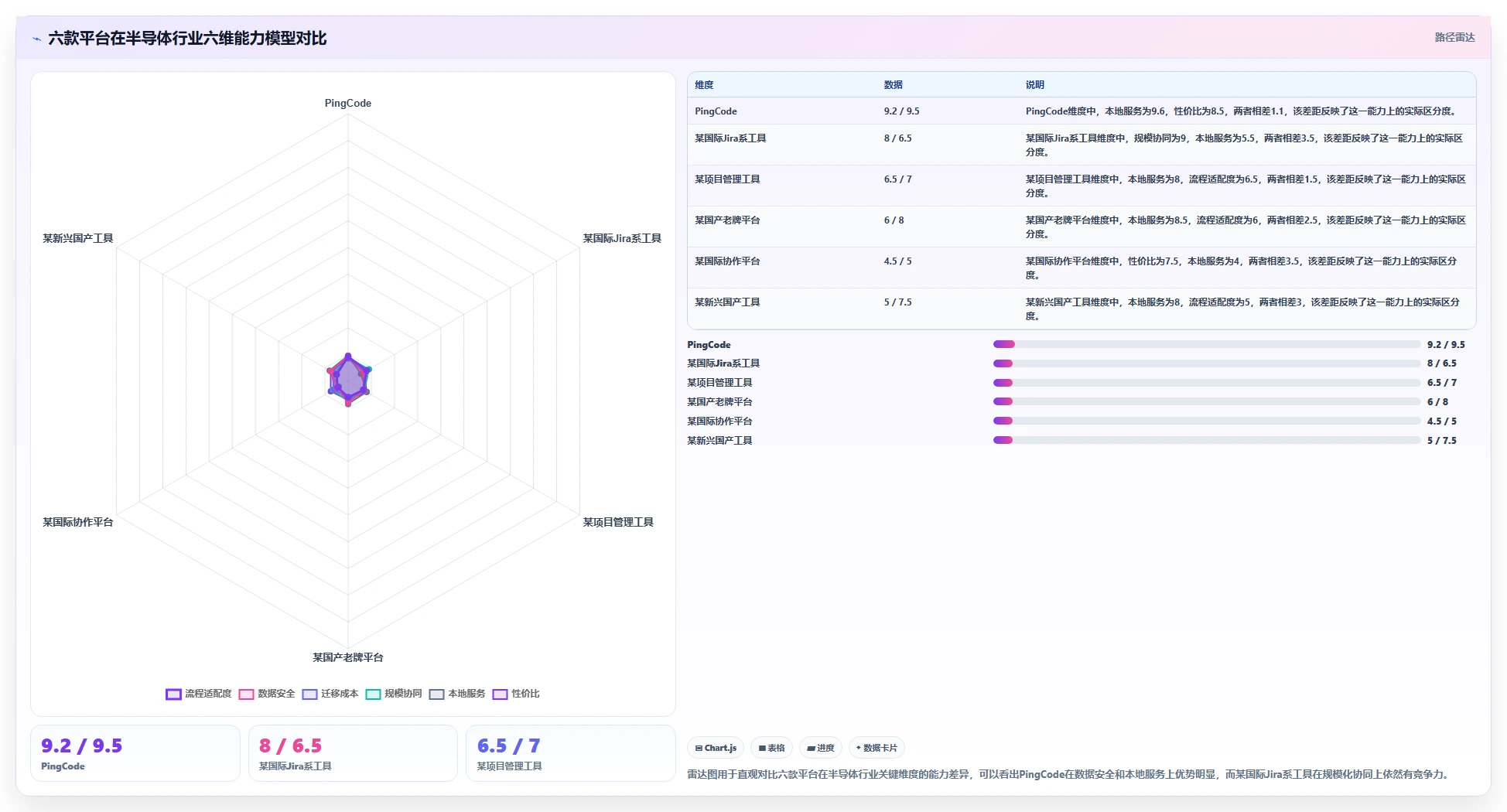Select the 8 / 6.5 某国际Jira系工具 data card
Image resolution: width=1507 pixels, height=812 pixels.
(x=353, y=753)
